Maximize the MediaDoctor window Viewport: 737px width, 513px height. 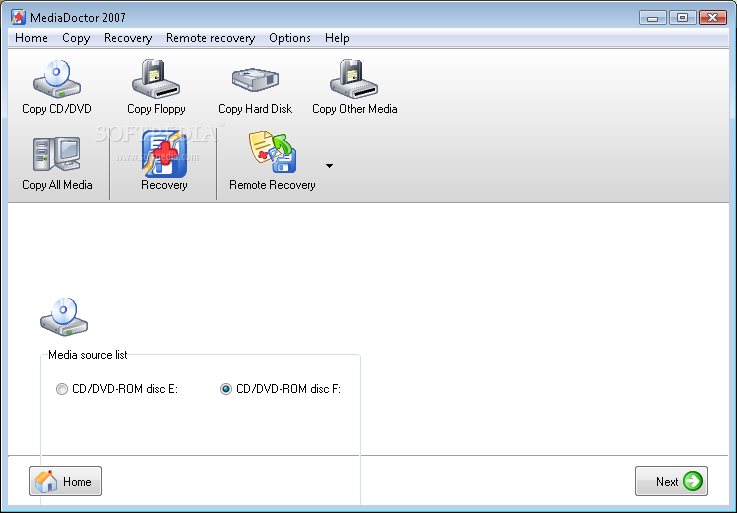pyautogui.click(x=682, y=18)
